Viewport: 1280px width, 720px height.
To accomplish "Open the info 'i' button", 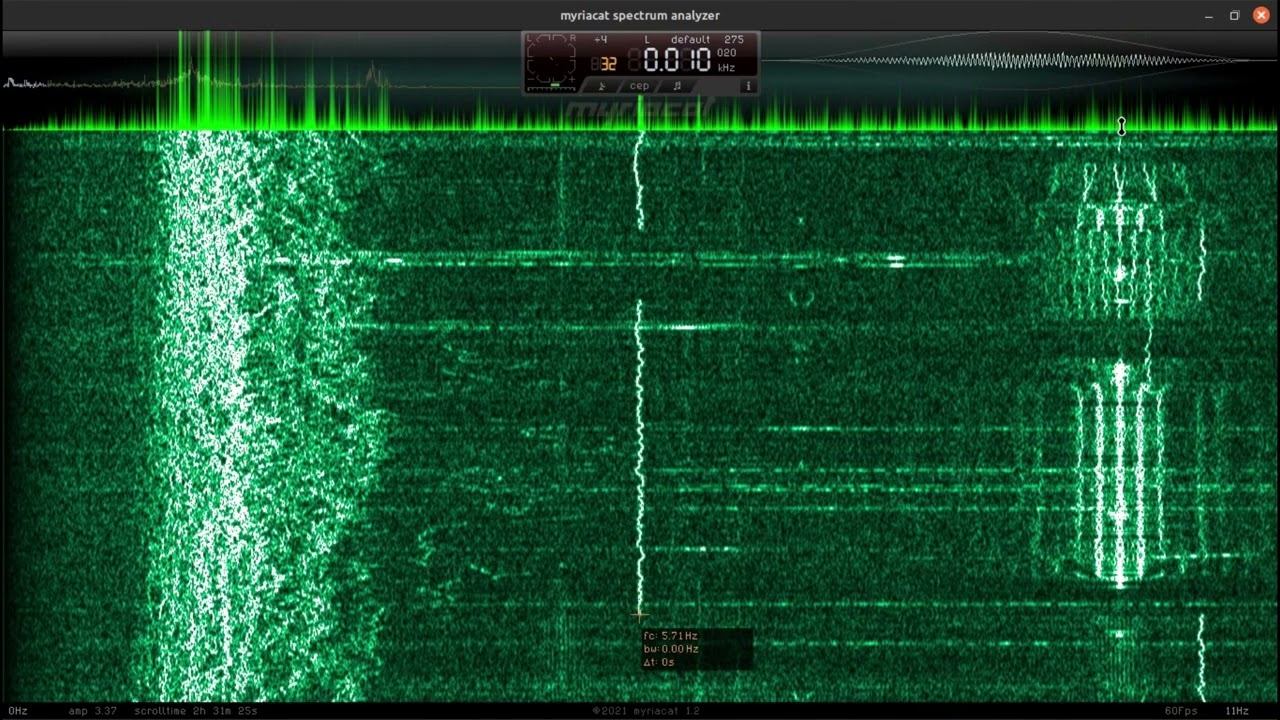I will tap(748, 86).
